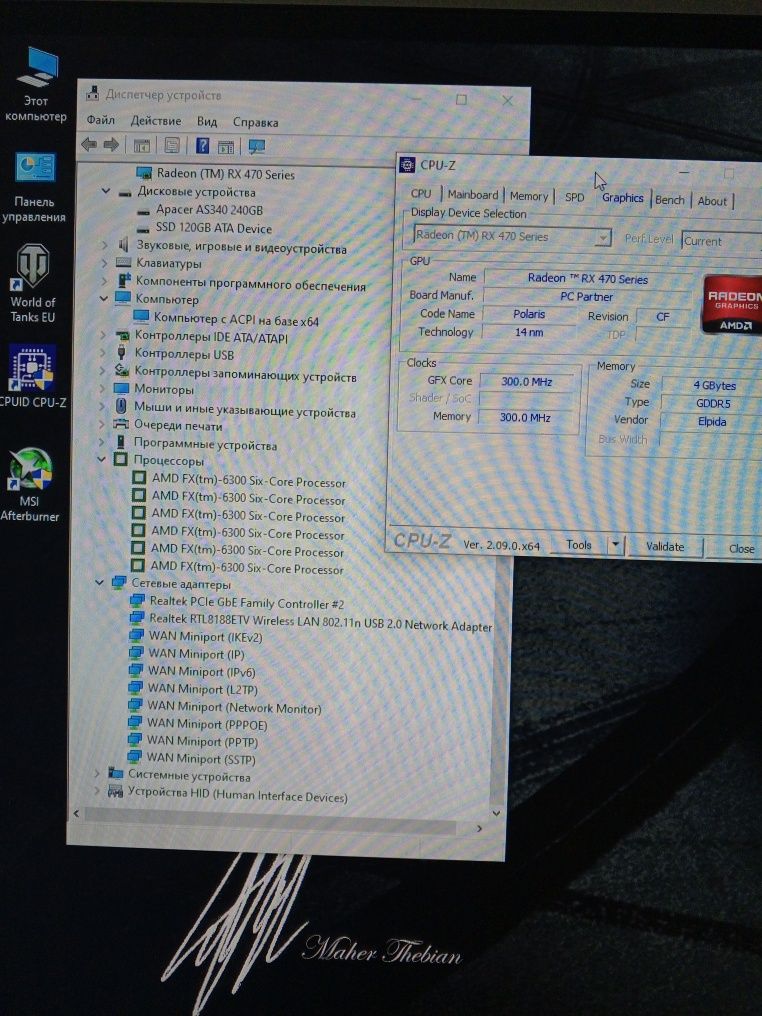Select WAN Miniport (IKEv2)
This screenshot has width=762, height=1016.
(196, 636)
